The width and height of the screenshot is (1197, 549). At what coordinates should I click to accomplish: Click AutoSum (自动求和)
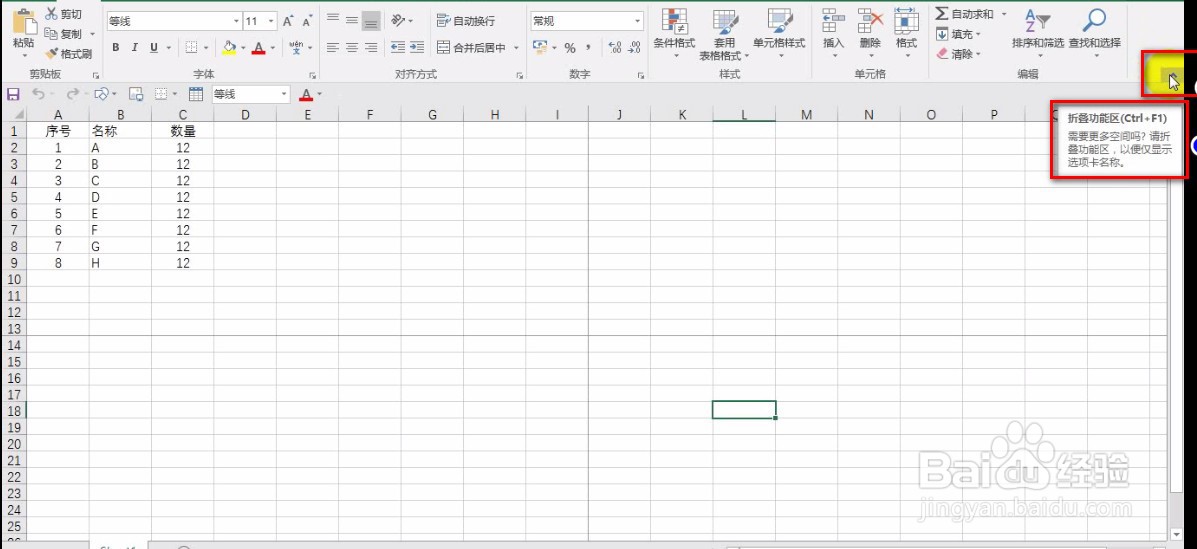pyautogui.click(x=965, y=15)
